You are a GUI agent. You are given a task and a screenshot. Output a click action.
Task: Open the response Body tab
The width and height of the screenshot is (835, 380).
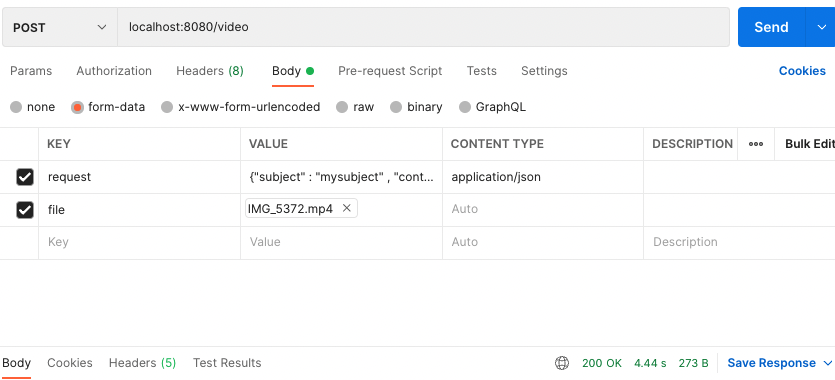pyautogui.click(x=17, y=363)
